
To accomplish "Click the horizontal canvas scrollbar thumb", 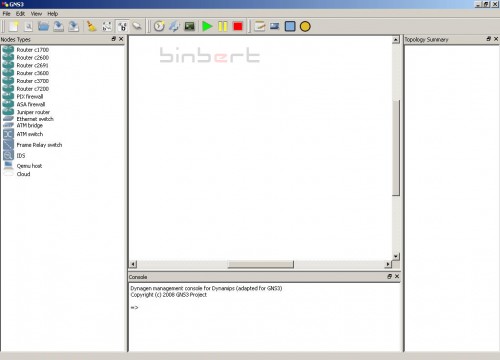I will point(261,264).
